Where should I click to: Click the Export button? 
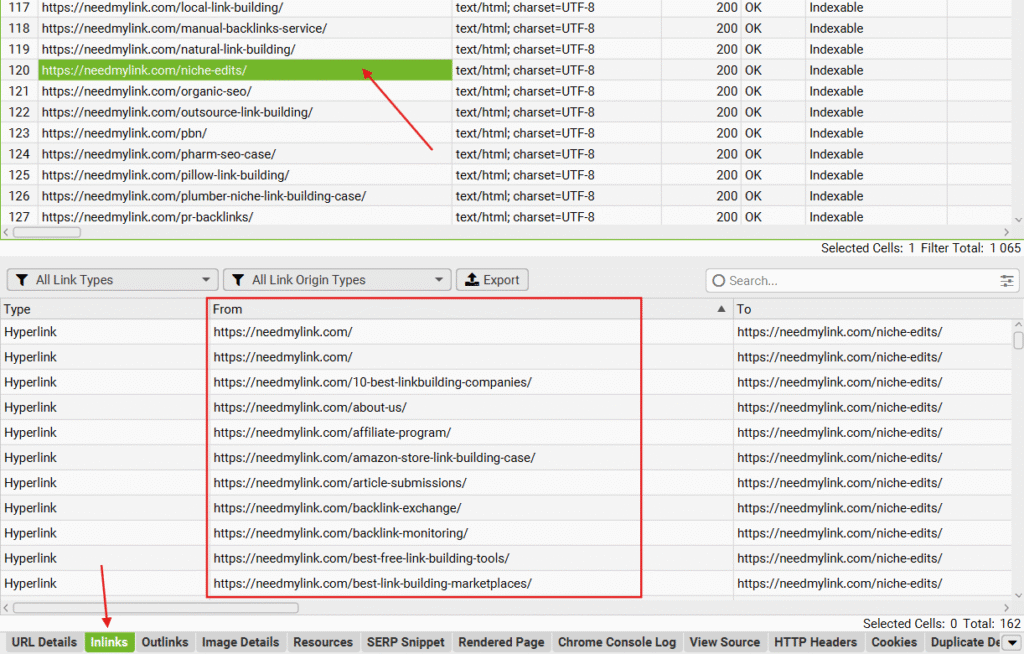click(x=492, y=280)
